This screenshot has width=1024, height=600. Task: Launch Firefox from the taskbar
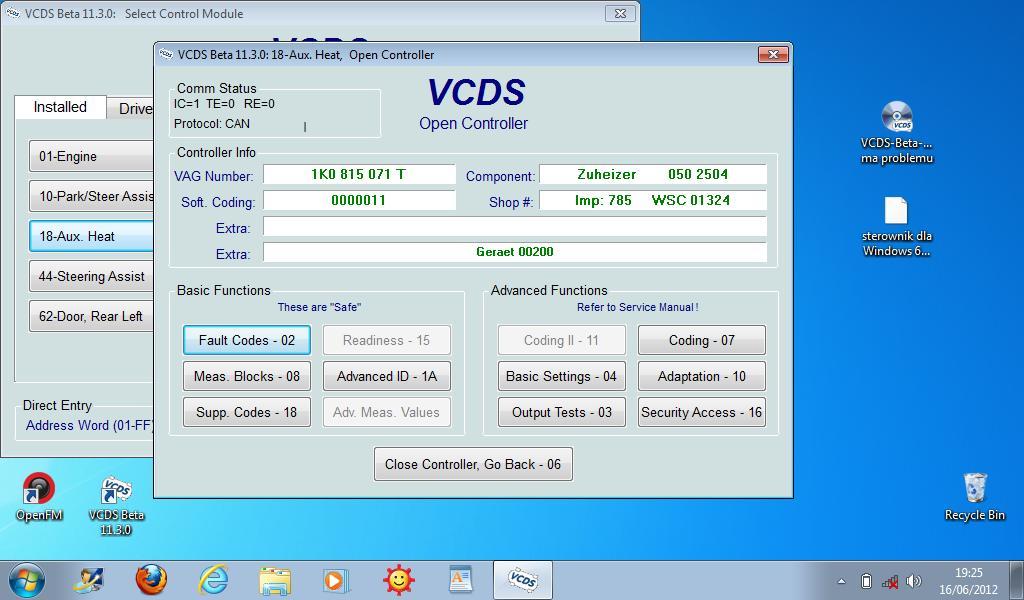[151, 580]
